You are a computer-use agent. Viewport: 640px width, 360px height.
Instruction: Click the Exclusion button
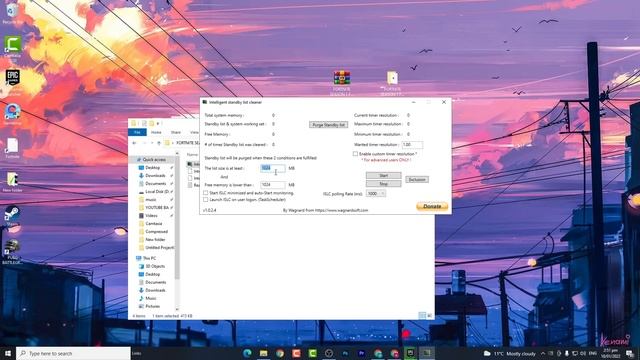[x=417, y=180]
